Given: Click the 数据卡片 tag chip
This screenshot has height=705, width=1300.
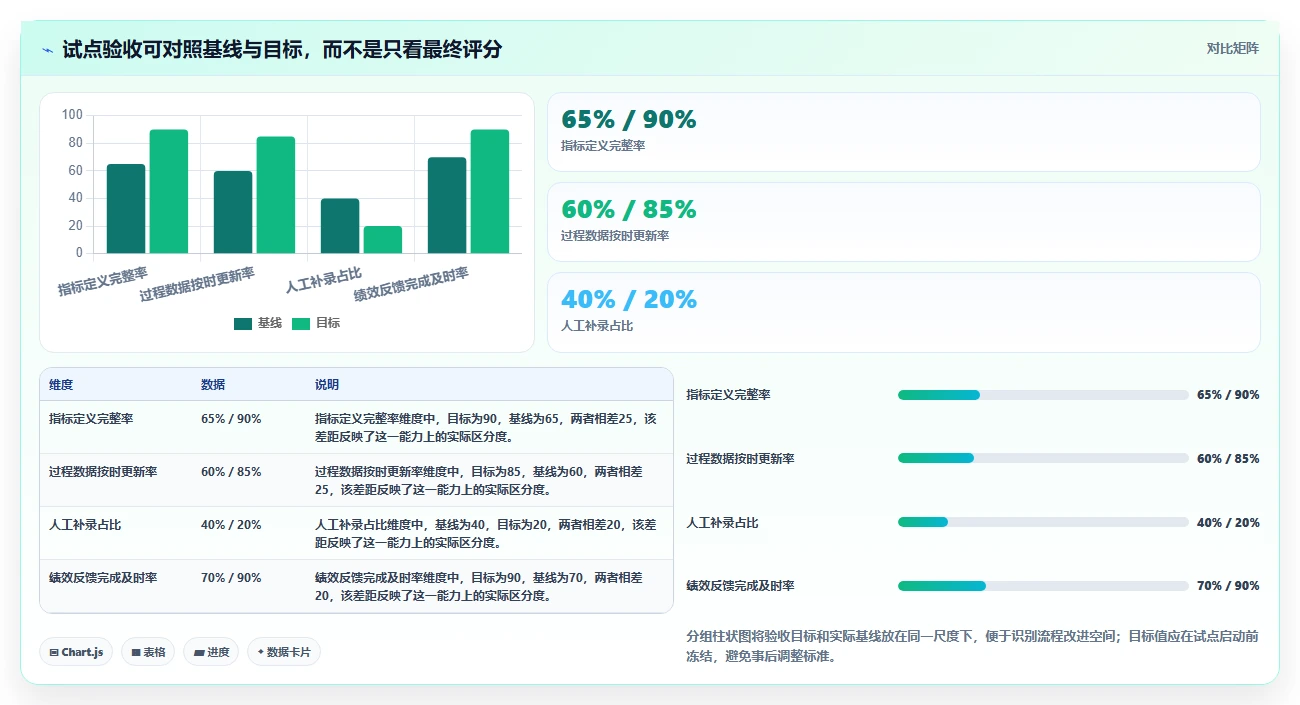Looking at the screenshot, I should (284, 652).
